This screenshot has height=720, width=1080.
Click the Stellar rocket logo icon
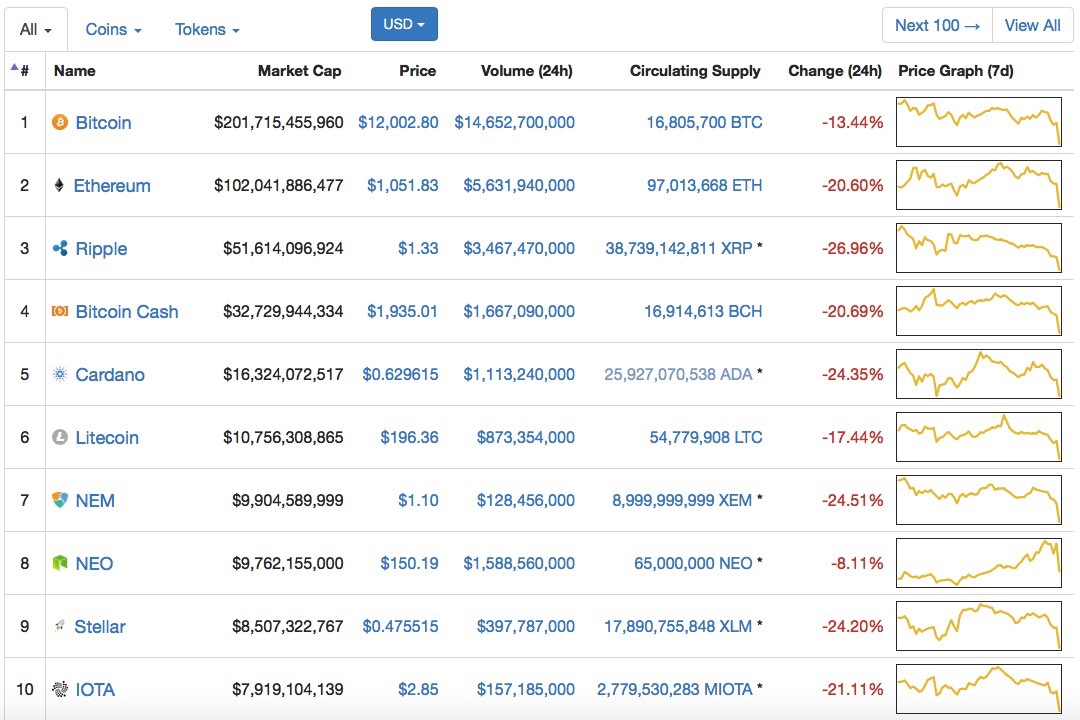(59, 626)
